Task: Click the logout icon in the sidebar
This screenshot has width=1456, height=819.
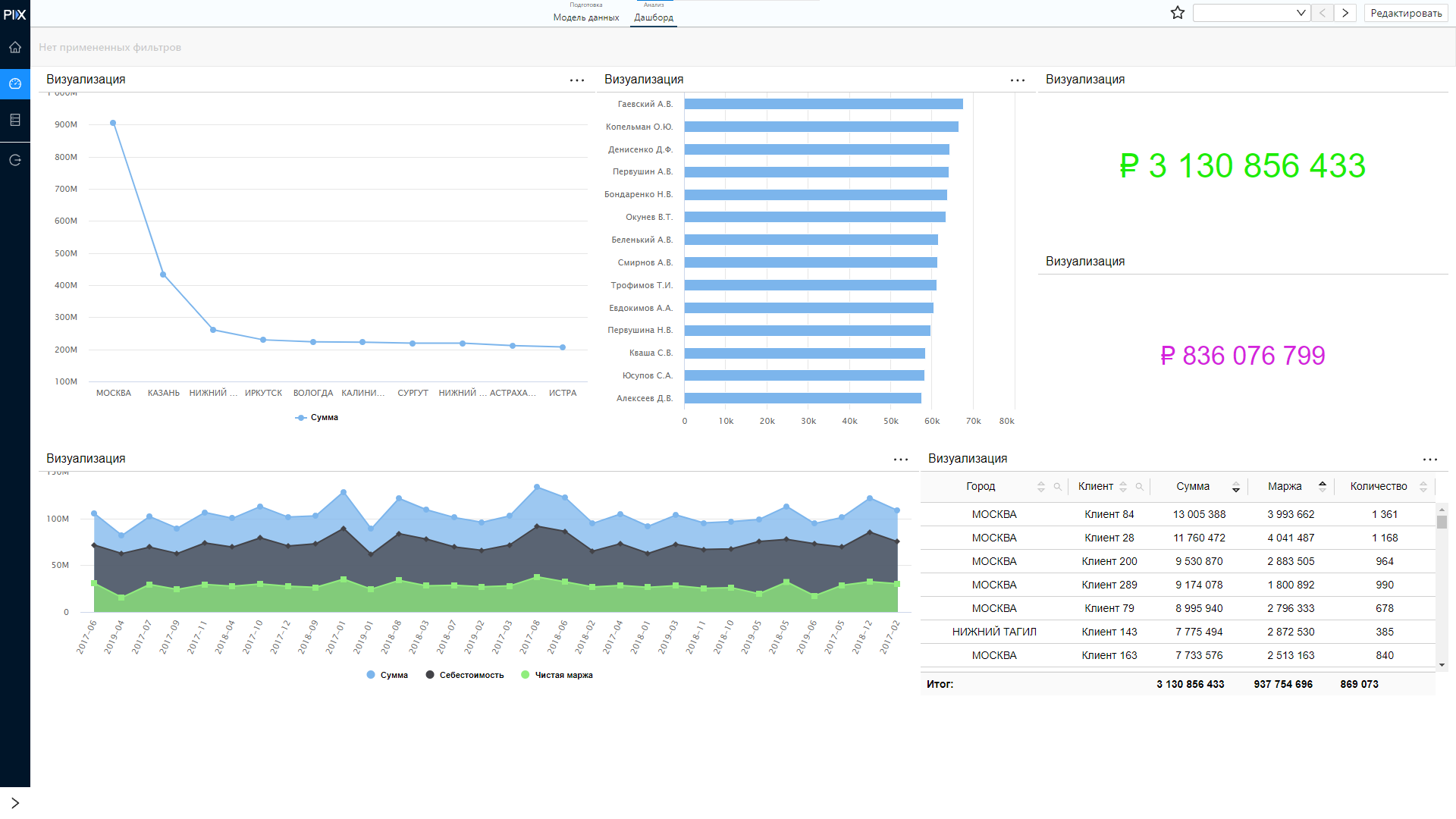Action: tap(15, 160)
